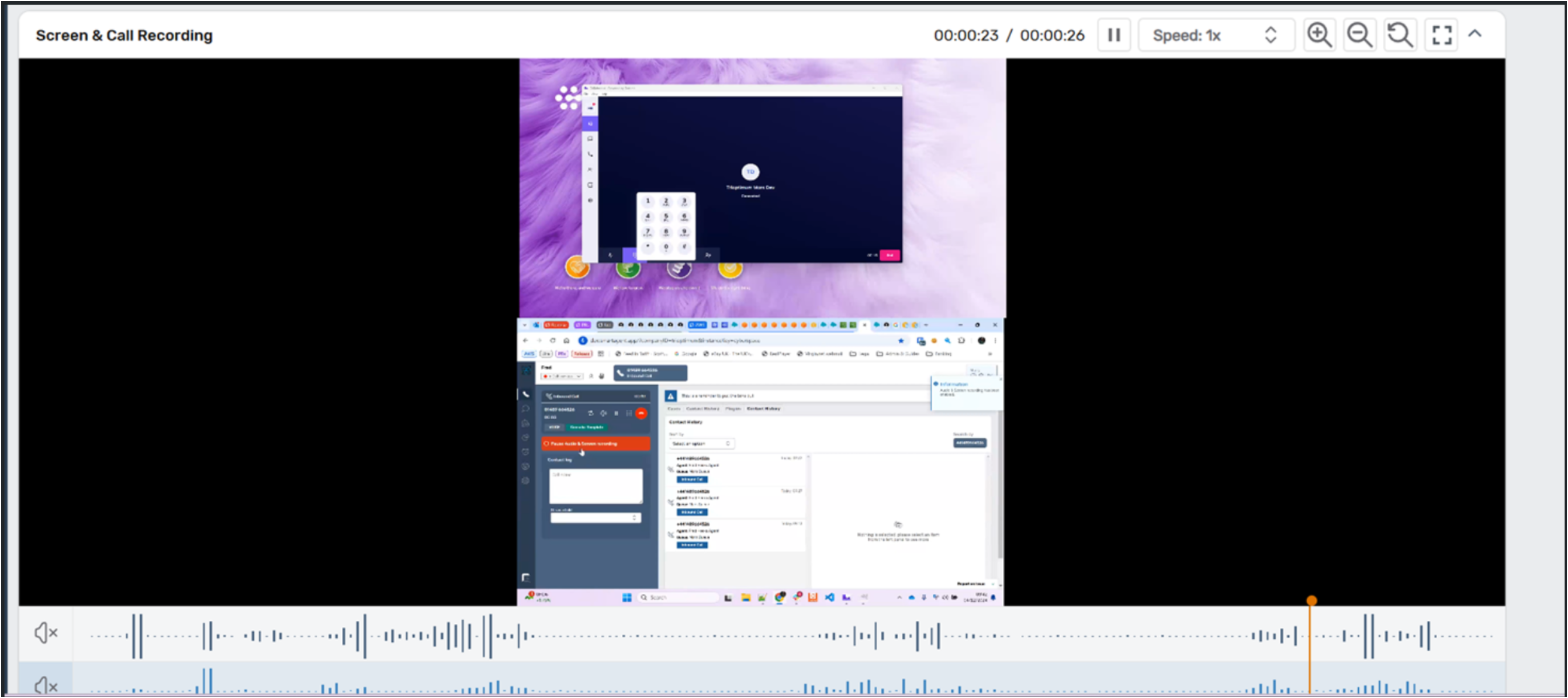Click into the contact log notes box
This screenshot has height=698, width=1568.
coord(596,485)
